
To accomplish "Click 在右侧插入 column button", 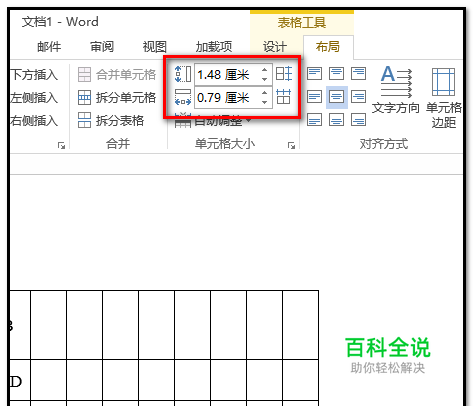I will [34, 121].
